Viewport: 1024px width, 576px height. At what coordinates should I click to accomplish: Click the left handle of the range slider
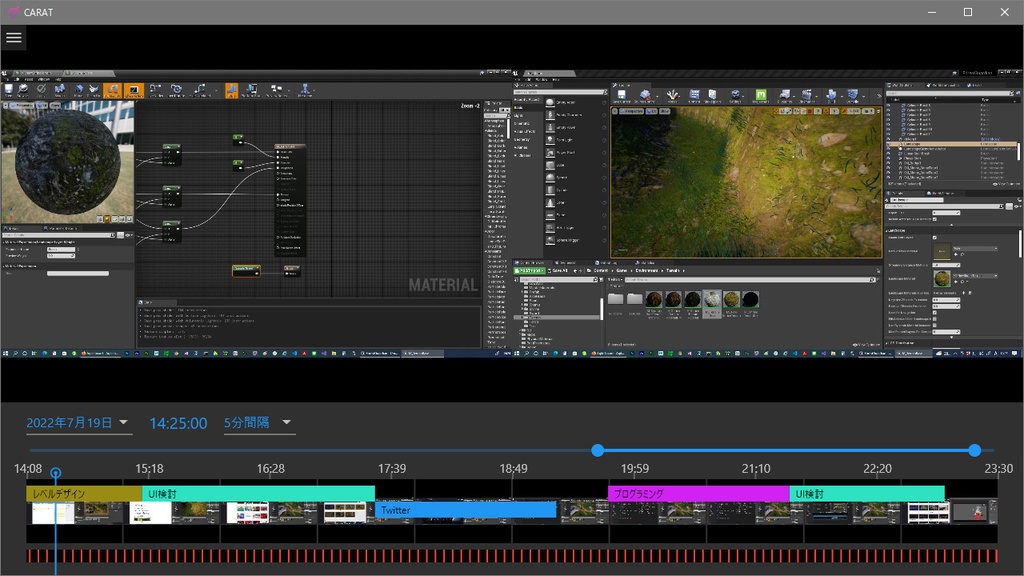point(598,450)
